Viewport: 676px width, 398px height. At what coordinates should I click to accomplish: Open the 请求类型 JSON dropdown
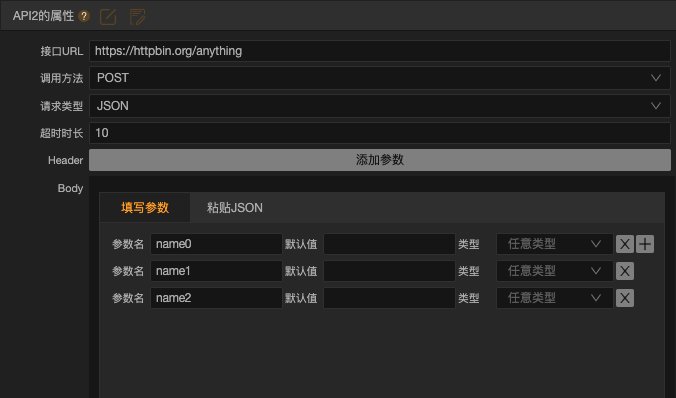coord(380,106)
